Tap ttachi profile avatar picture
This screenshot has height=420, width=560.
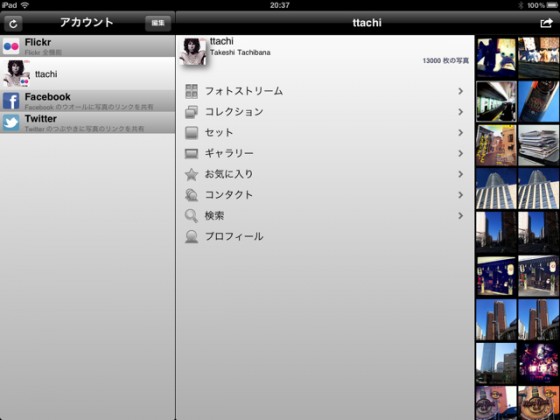(193, 51)
